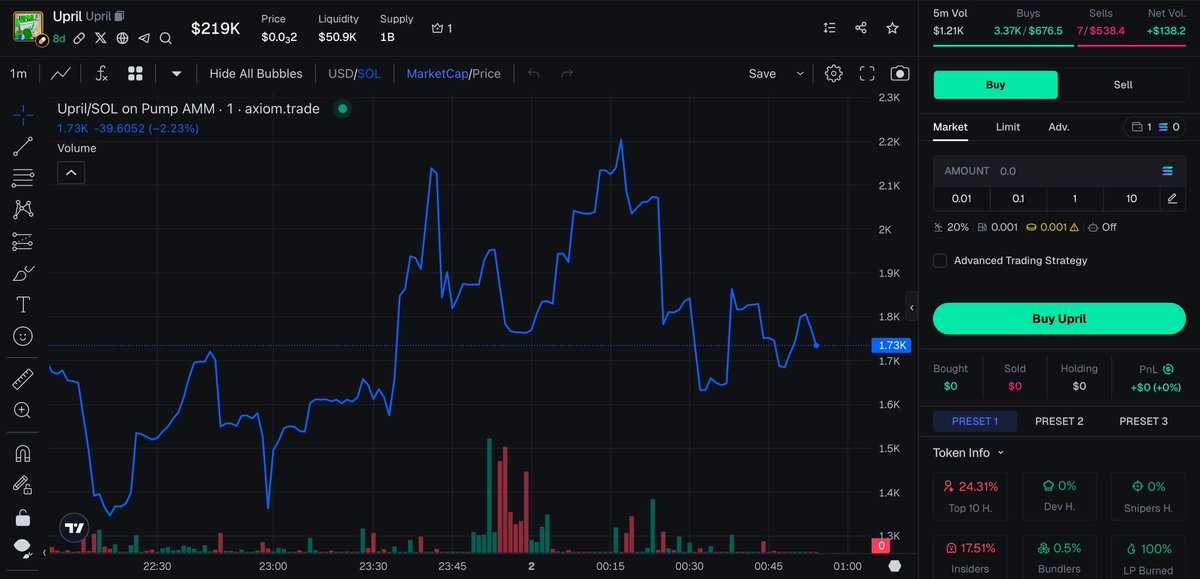Open the TradingView logo link
This screenshot has height=579, width=1200.
point(73,528)
